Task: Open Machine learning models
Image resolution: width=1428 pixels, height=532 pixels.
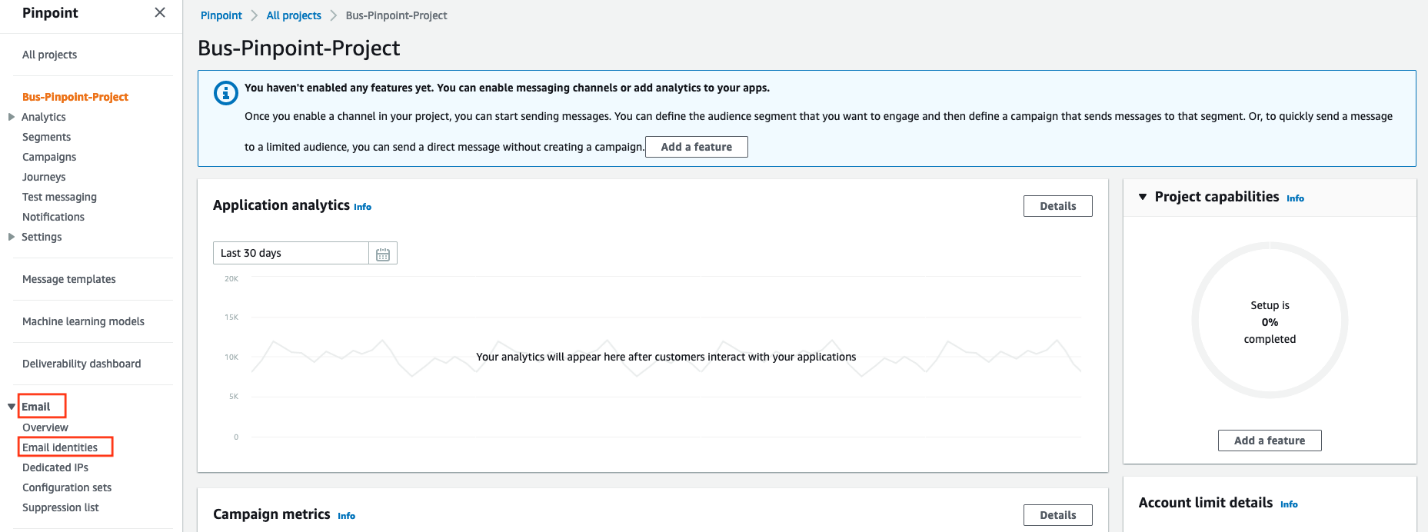Action: (83, 322)
